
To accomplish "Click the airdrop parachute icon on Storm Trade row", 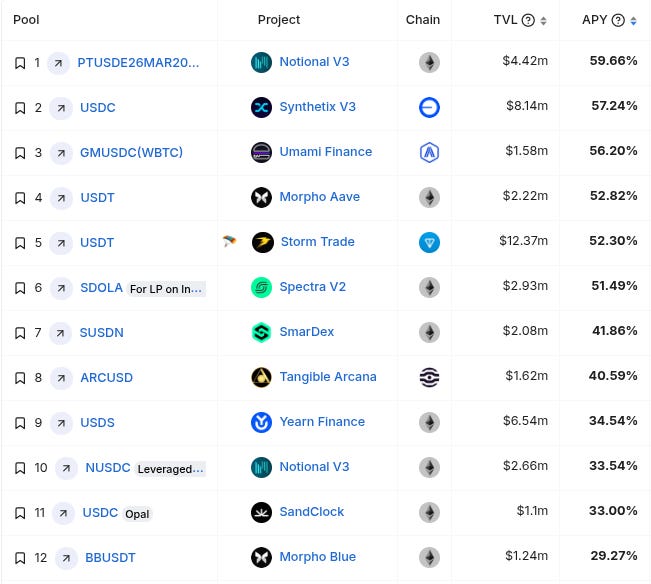I will (x=229, y=241).
